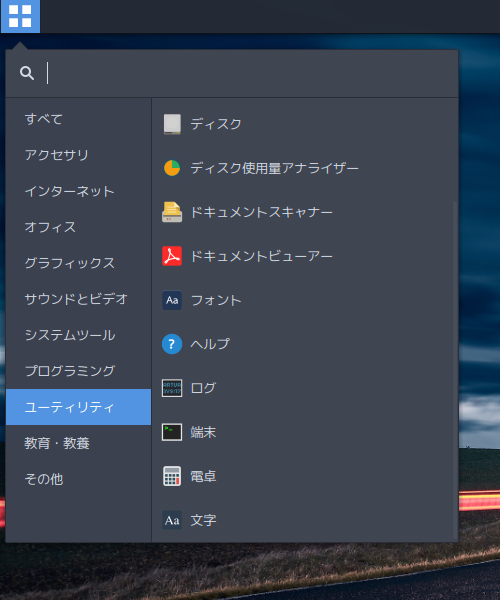500x600 pixels.
Task: Click the application menu grid button
Action: tap(20, 16)
